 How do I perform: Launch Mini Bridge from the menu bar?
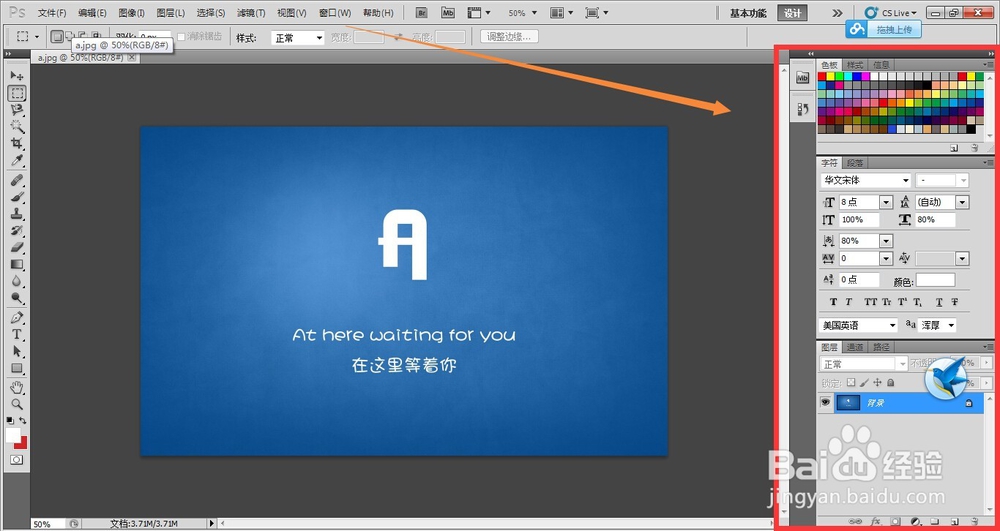tap(448, 13)
